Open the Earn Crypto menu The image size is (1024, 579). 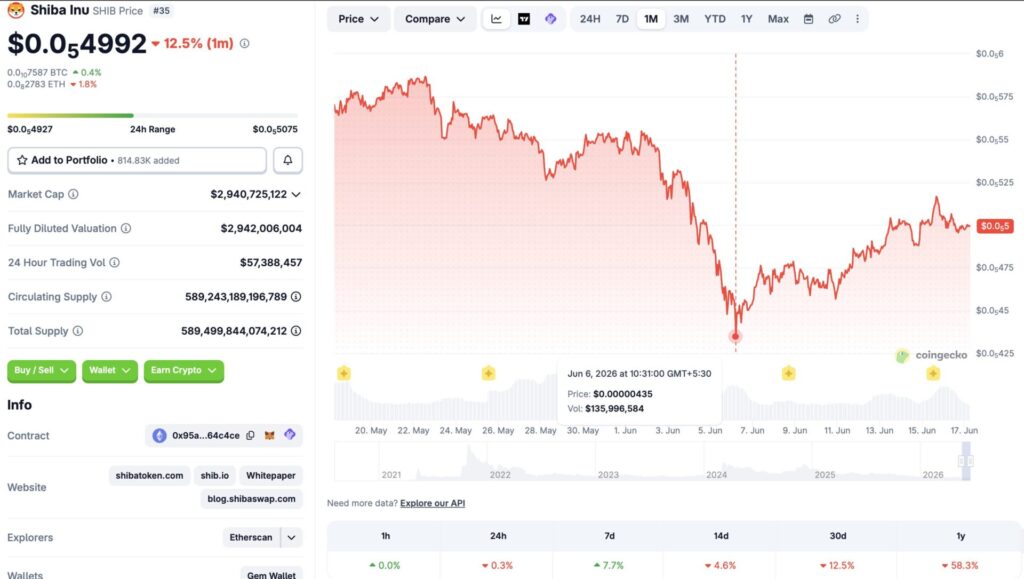tap(184, 371)
